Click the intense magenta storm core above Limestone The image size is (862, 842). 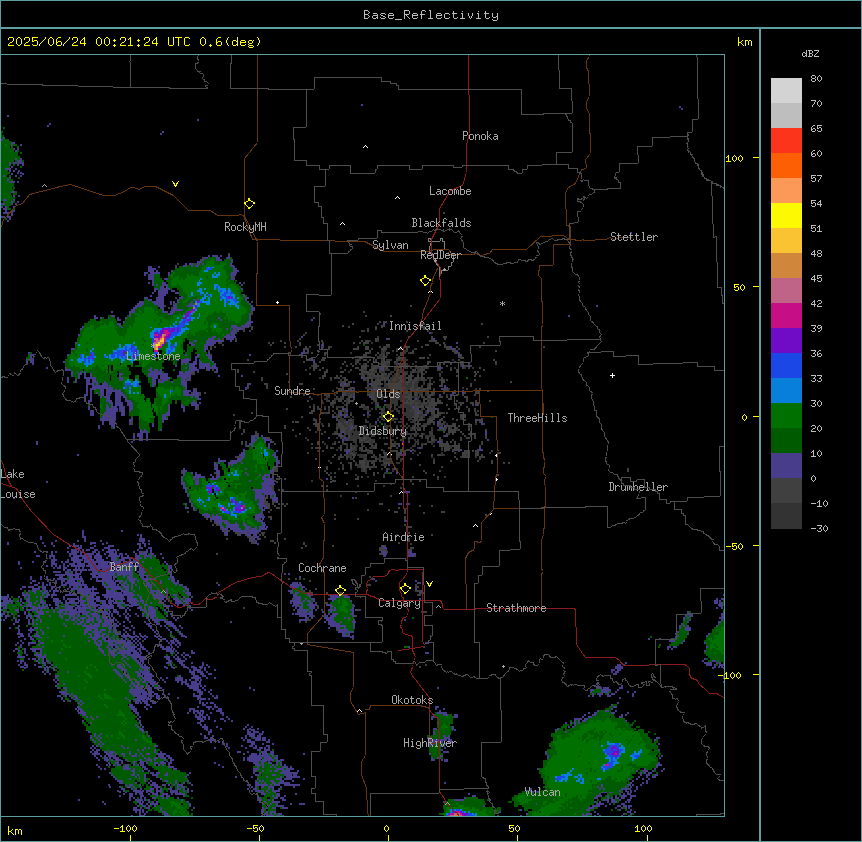pyautogui.click(x=159, y=338)
